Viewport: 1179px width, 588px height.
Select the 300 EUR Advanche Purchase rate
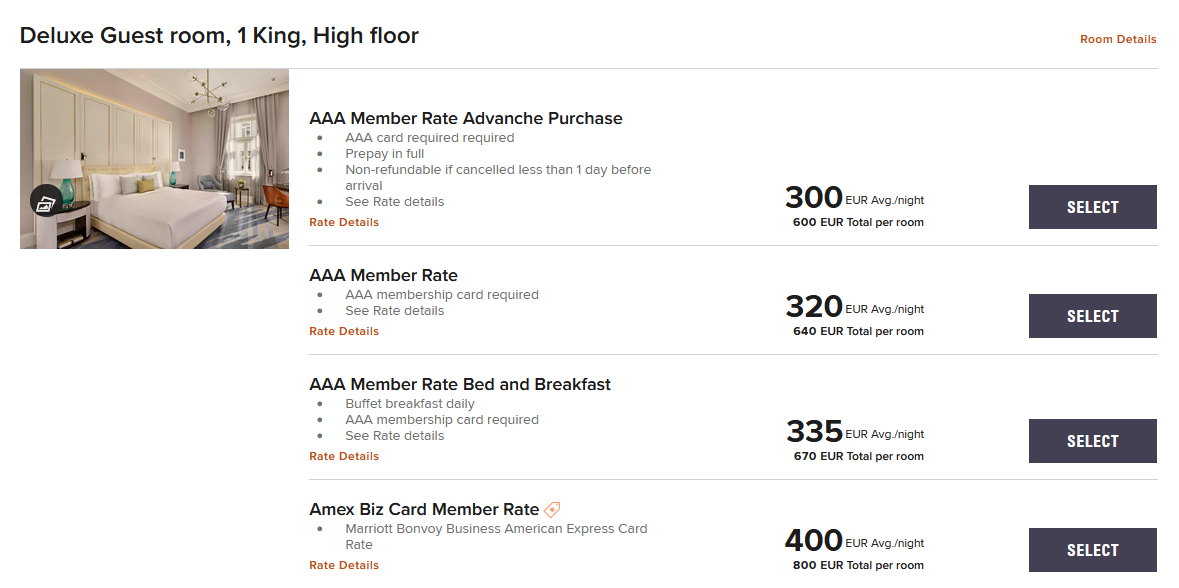[x=1092, y=207]
